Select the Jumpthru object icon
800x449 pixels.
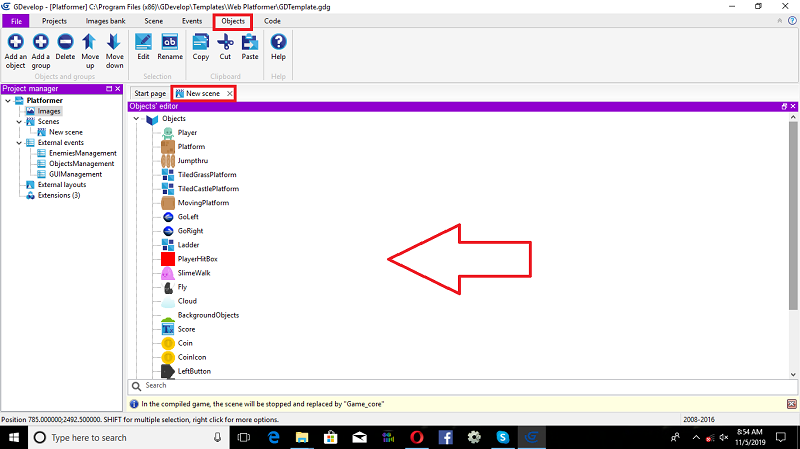click(168, 161)
